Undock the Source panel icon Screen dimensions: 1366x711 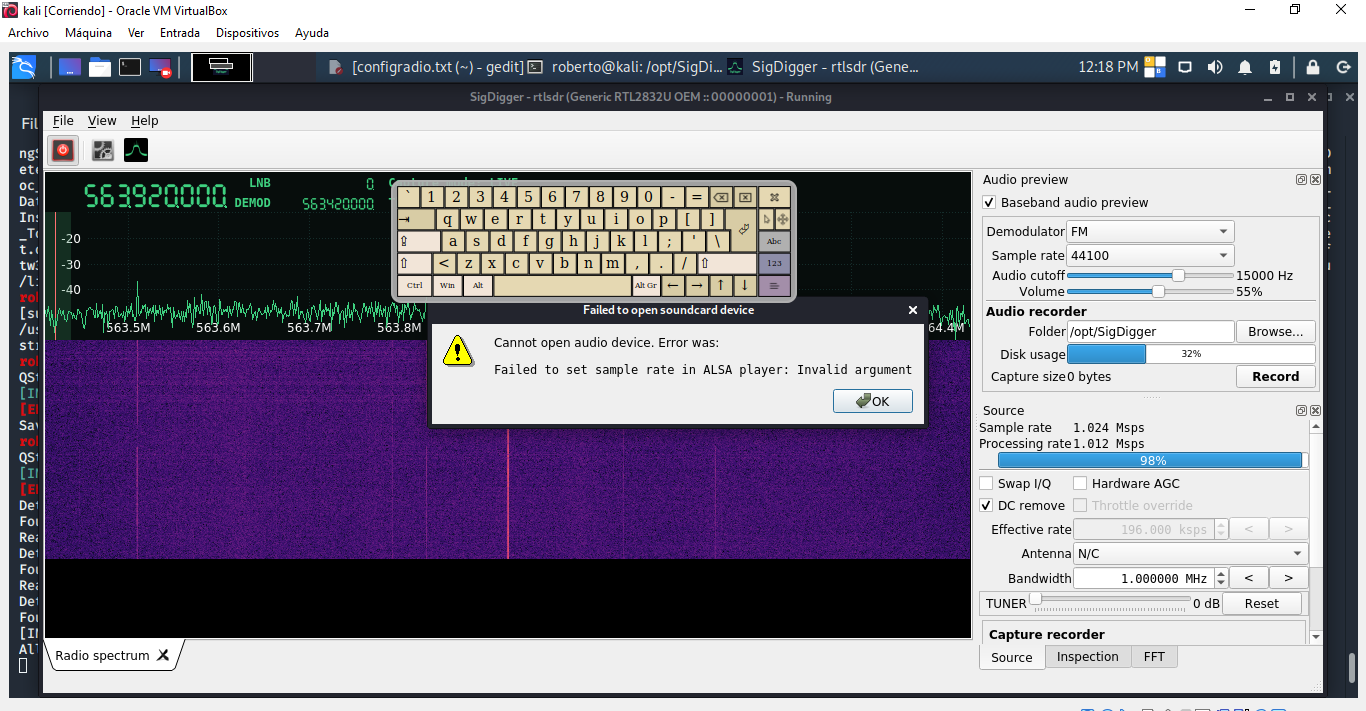(x=1301, y=410)
